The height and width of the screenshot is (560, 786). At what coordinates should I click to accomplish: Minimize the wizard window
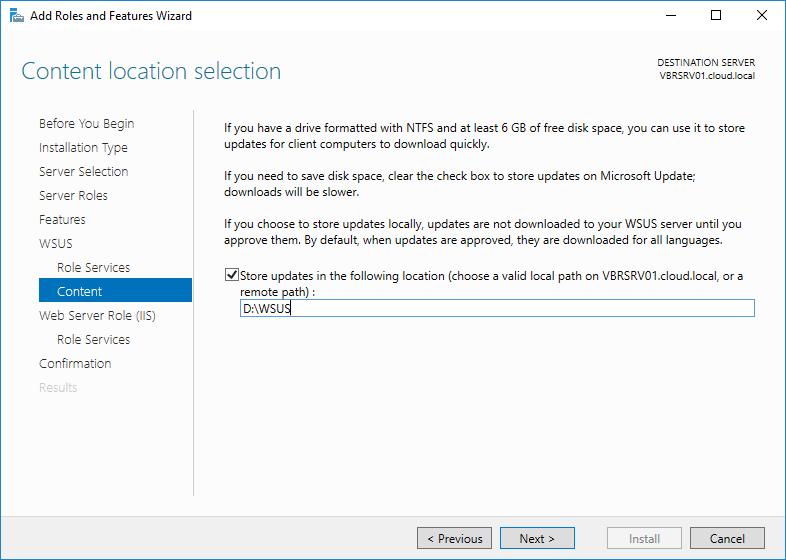coord(669,15)
